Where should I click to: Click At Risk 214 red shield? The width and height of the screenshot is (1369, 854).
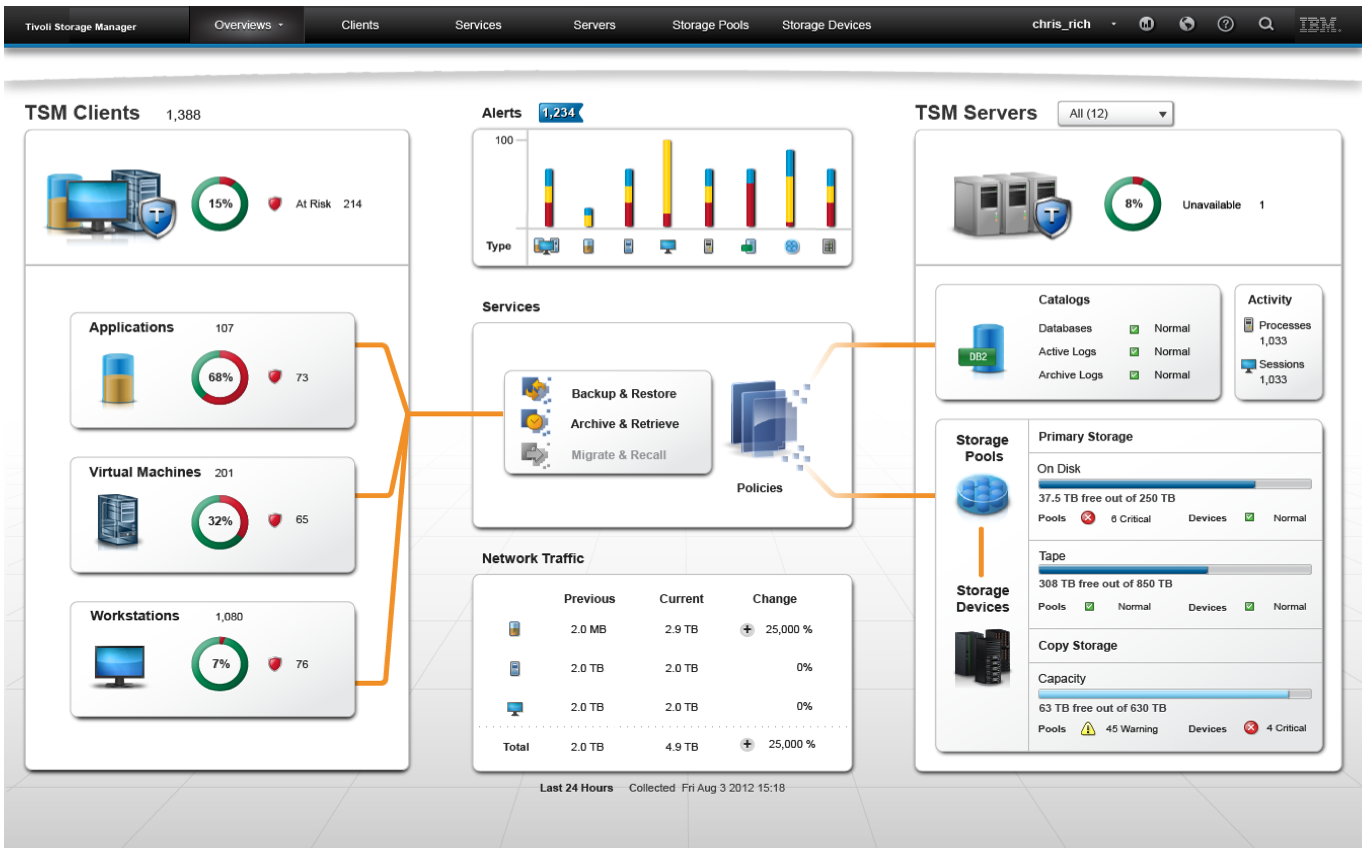pos(275,204)
